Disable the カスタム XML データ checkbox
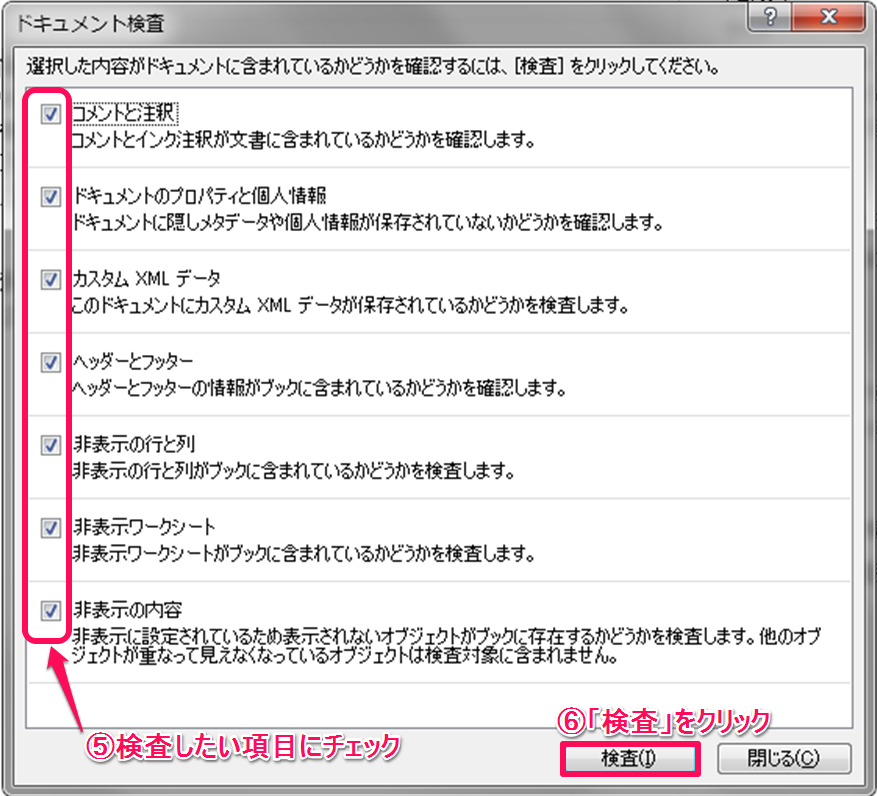Screen dimensions: 877x796 coord(50,281)
